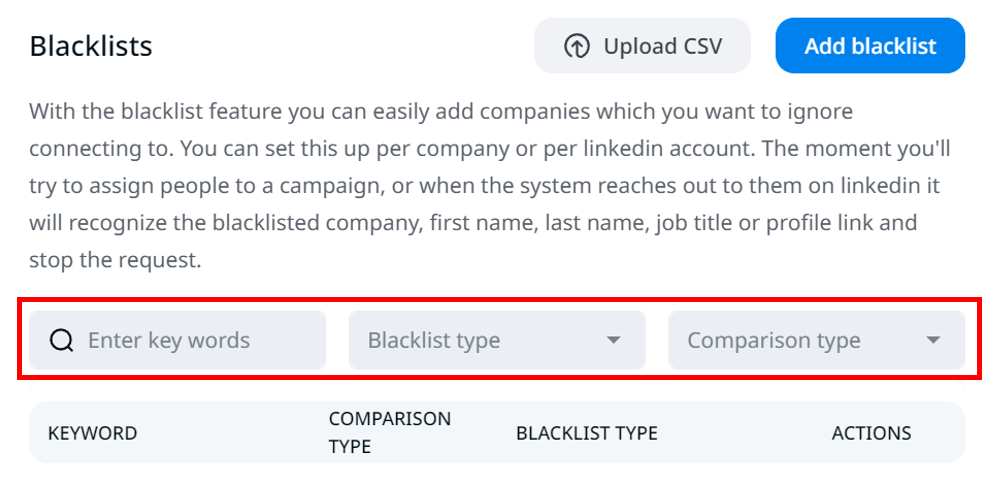Click the Blacklists page heading
The image size is (984, 481).
91,46
